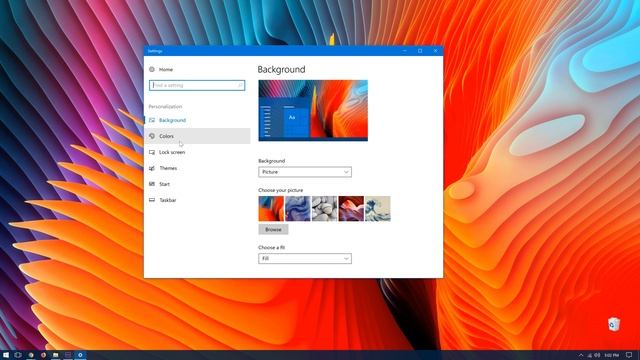Open the volume control in tray
640x360 pixels.
(597, 355)
